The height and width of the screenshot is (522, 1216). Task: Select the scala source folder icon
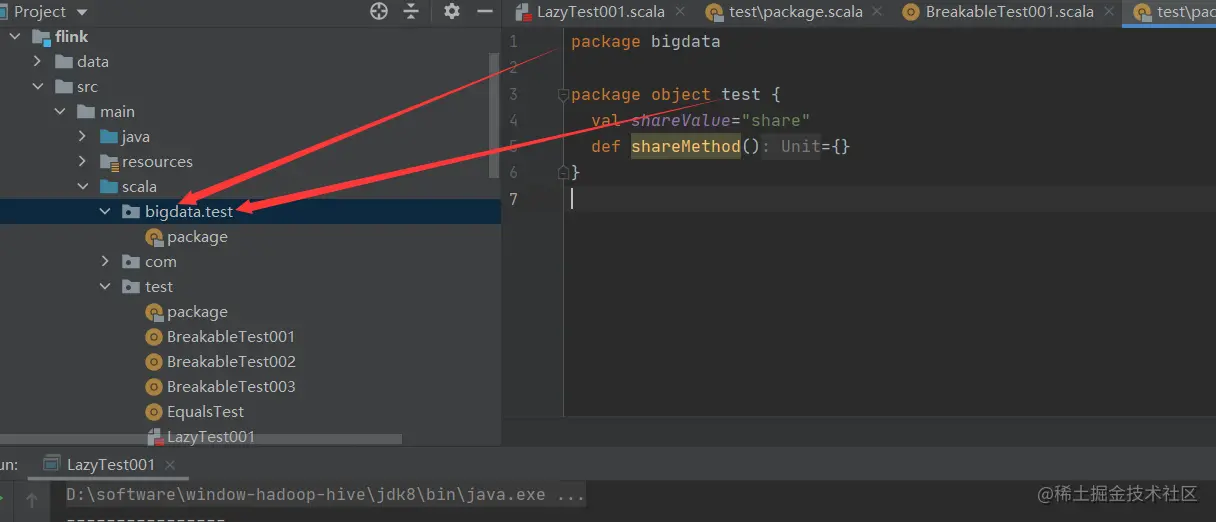[109, 186]
